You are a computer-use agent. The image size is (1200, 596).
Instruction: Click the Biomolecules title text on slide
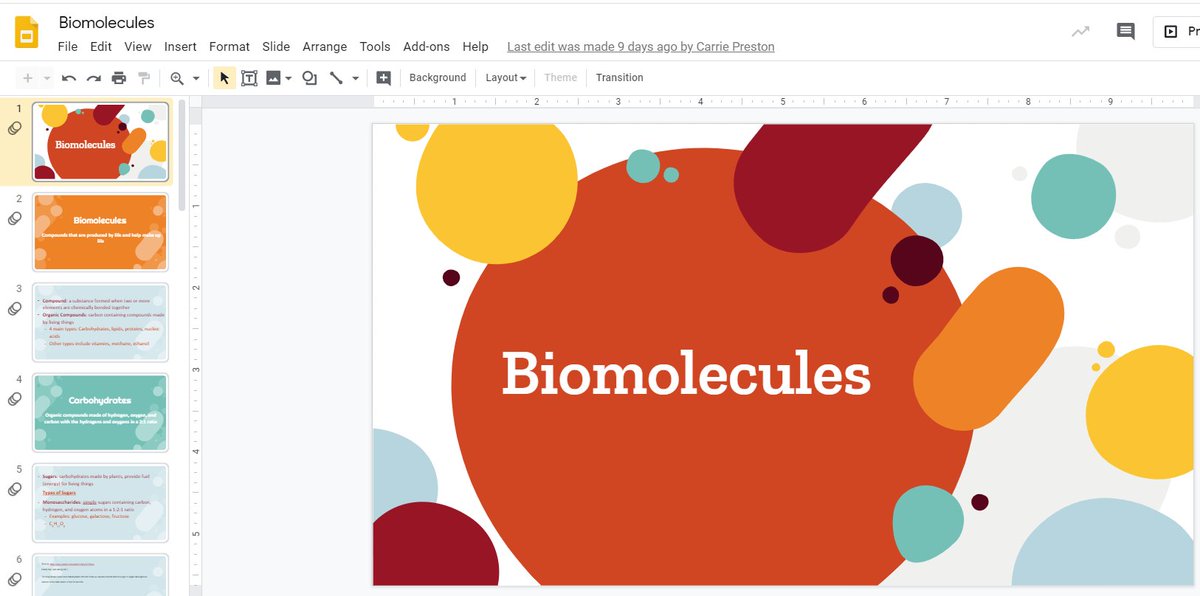(x=686, y=374)
